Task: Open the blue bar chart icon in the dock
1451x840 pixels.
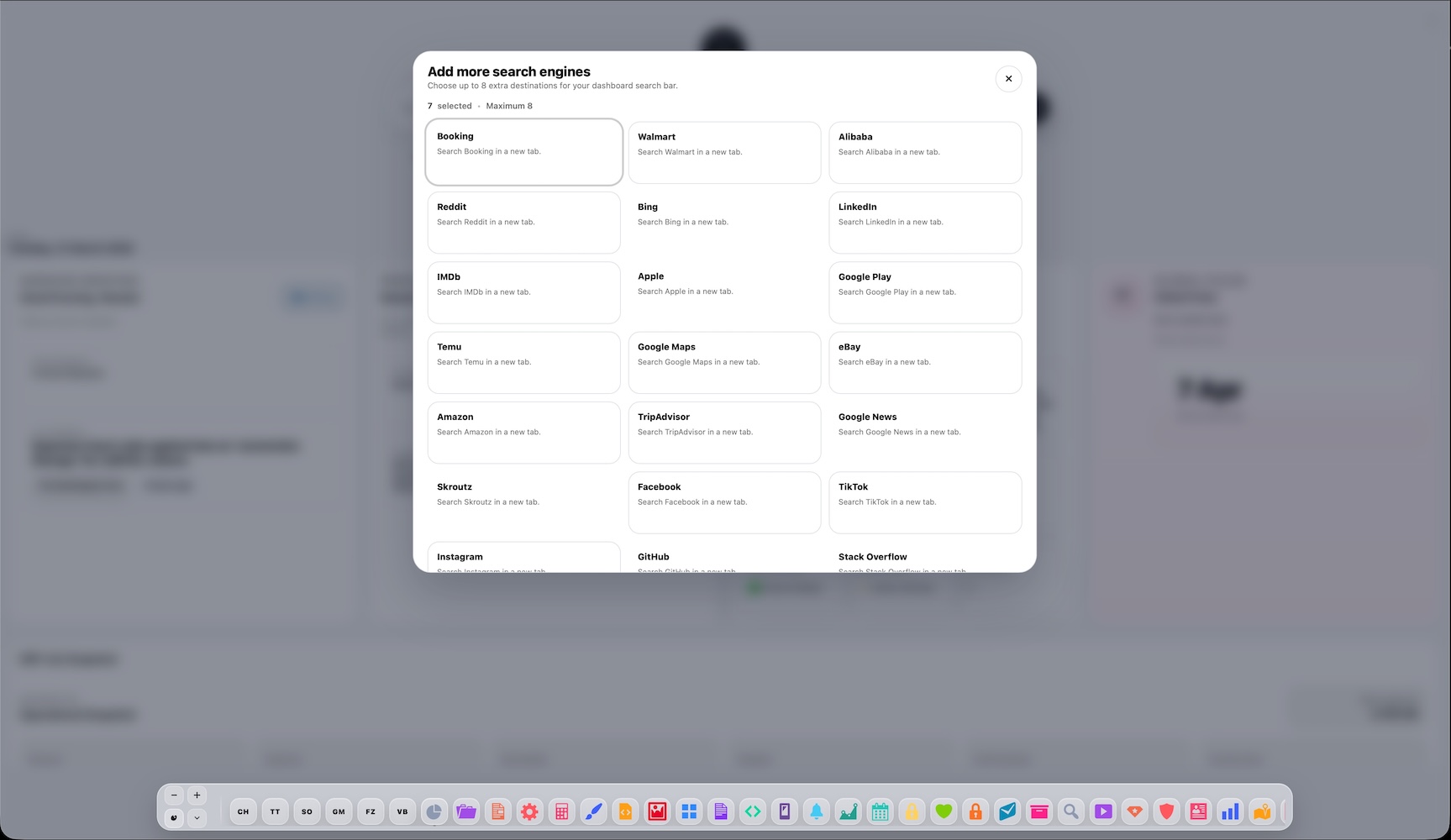Action: click(1230, 811)
